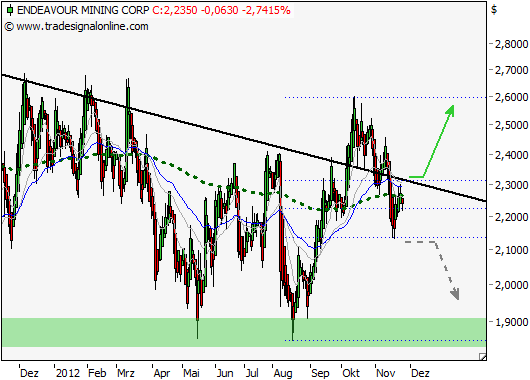Click the 2,6000 price axis label
The height and width of the screenshot is (380, 530).
[511, 97]
